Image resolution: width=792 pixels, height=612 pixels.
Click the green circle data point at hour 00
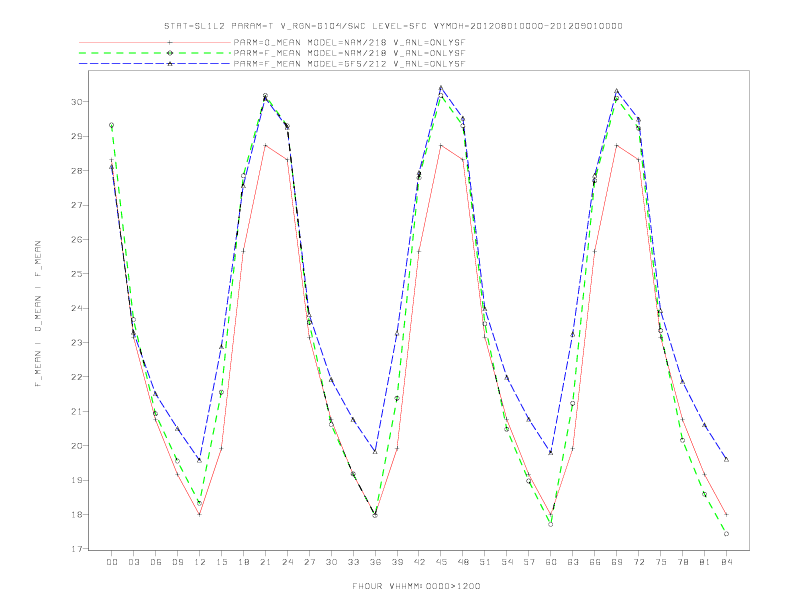[x=112, y=125]
